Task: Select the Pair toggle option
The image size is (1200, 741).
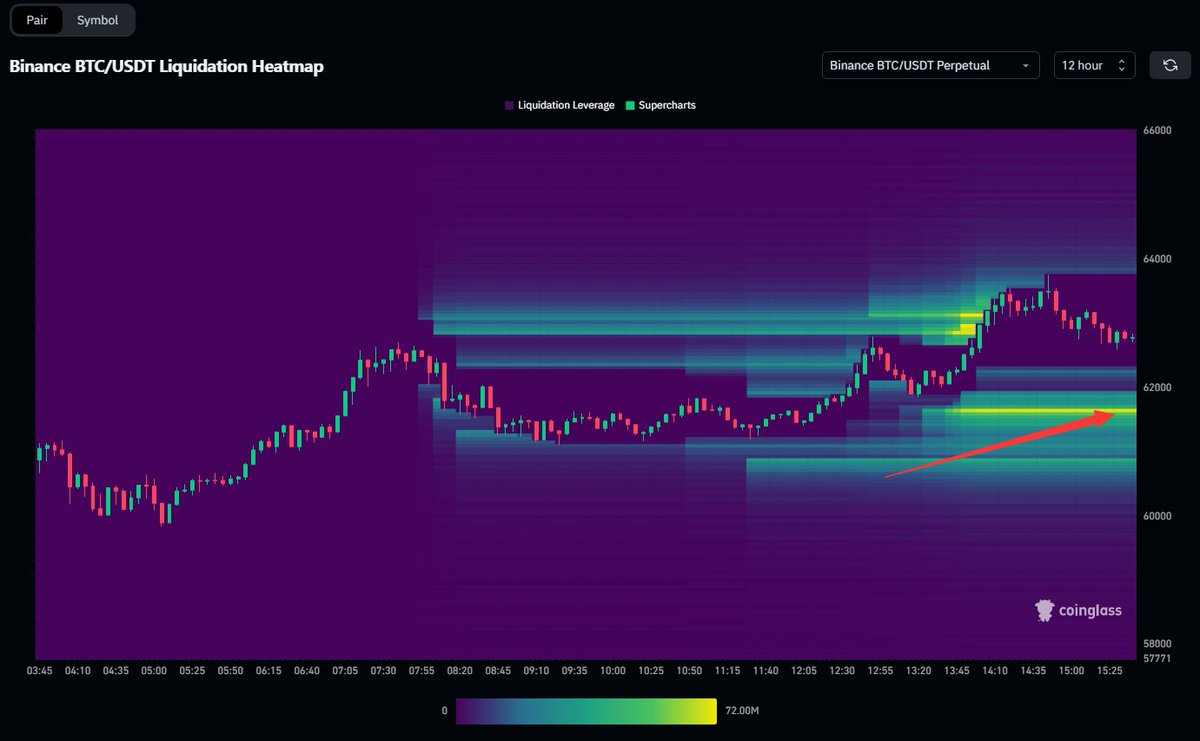Action: point(37,19)
